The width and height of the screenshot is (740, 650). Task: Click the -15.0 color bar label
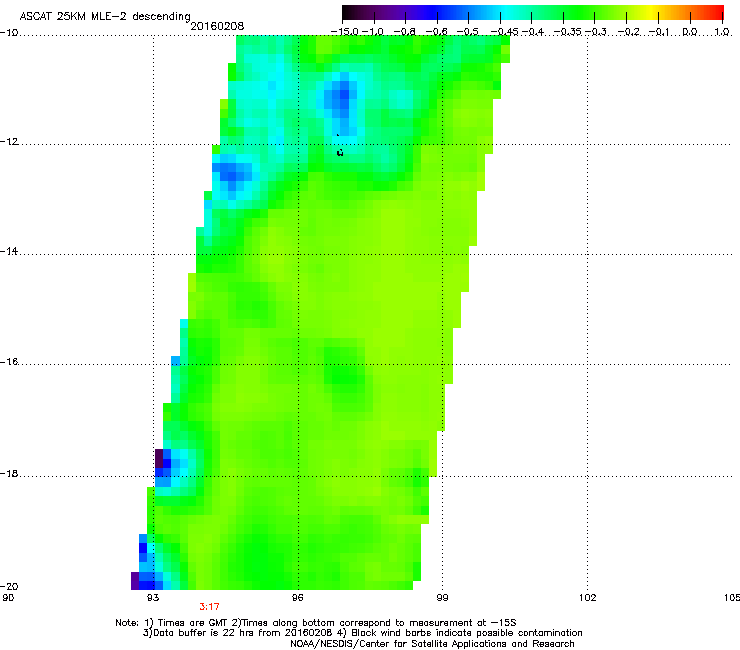tap(346, 32)
